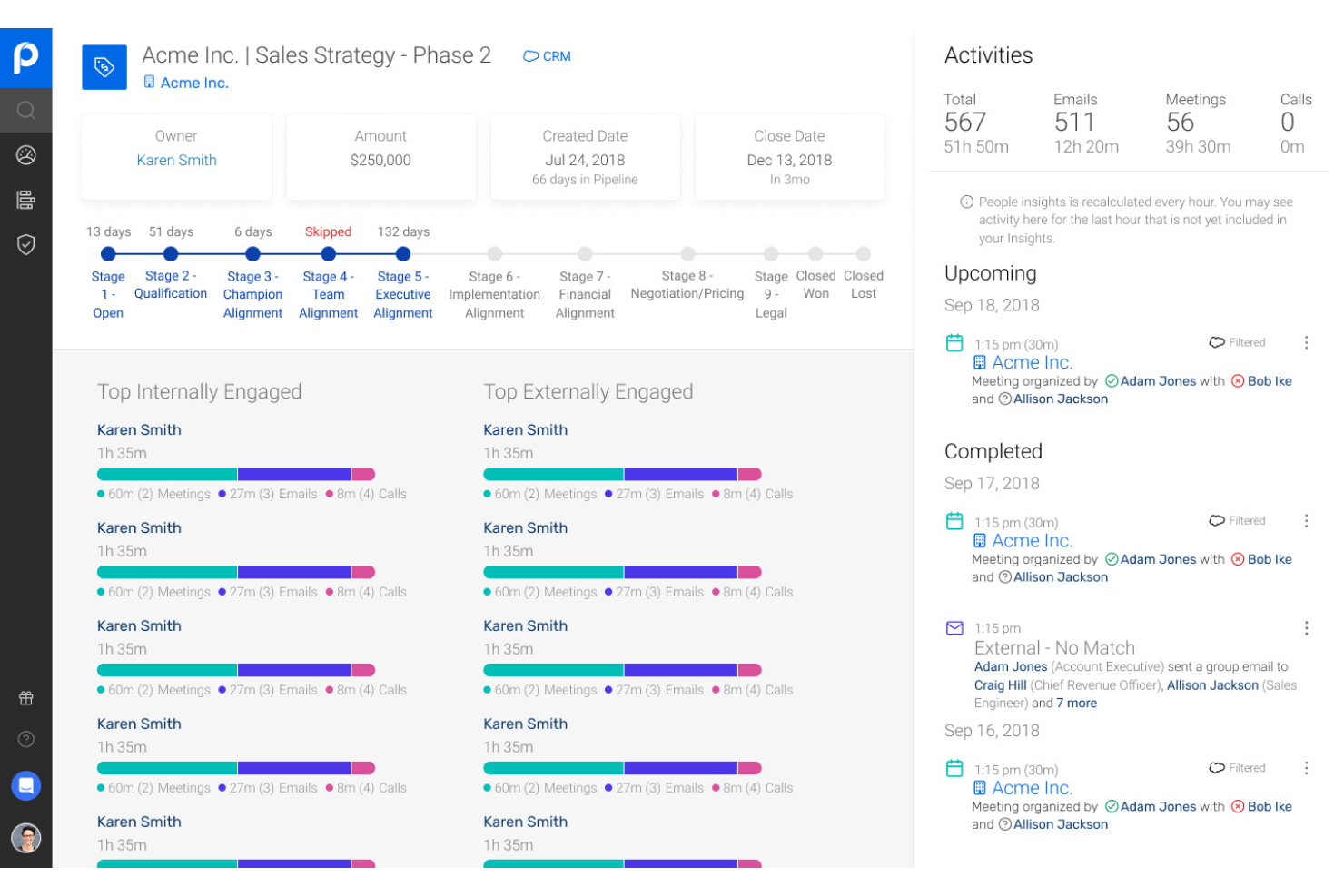1344x896 pixels.
Task: Open search from the sidebar magnifier icon
Action: pos(25,111)
